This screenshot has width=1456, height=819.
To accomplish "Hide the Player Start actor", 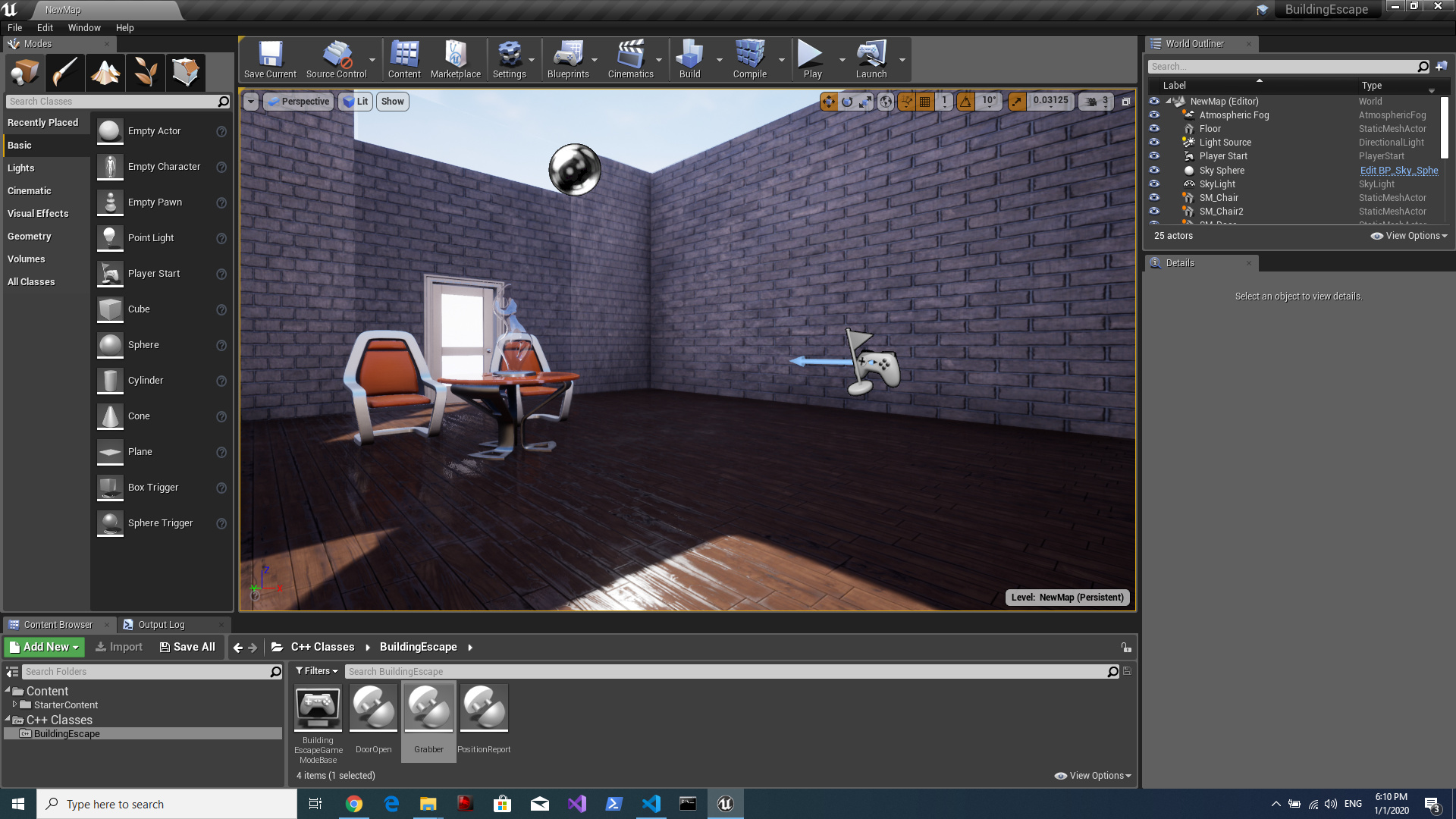I will pyautogui.click(x=1154, y=156).
